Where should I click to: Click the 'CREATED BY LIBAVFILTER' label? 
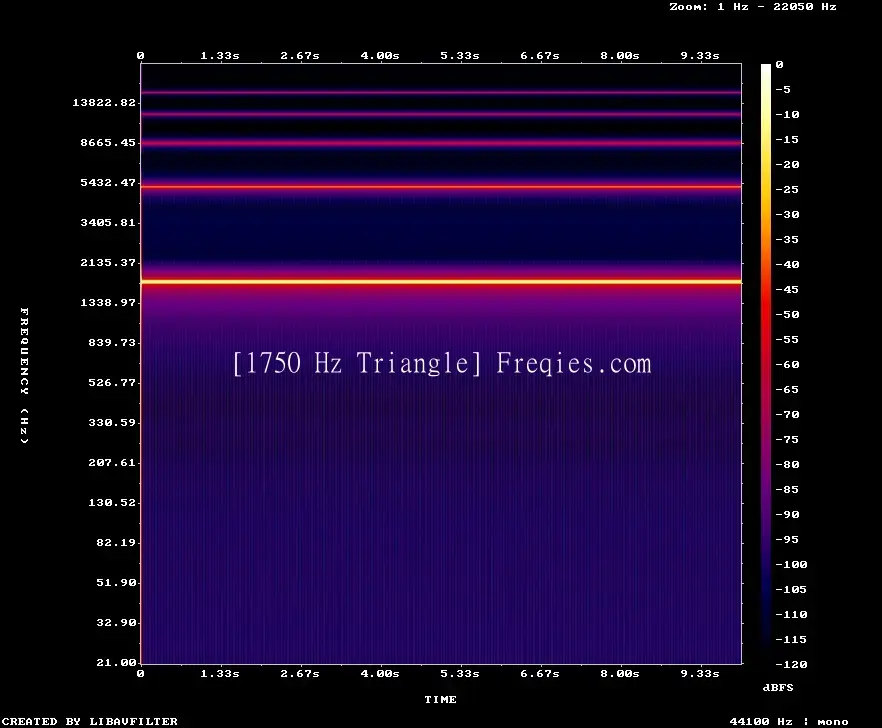pyautogui.click(x=89, y=721)
